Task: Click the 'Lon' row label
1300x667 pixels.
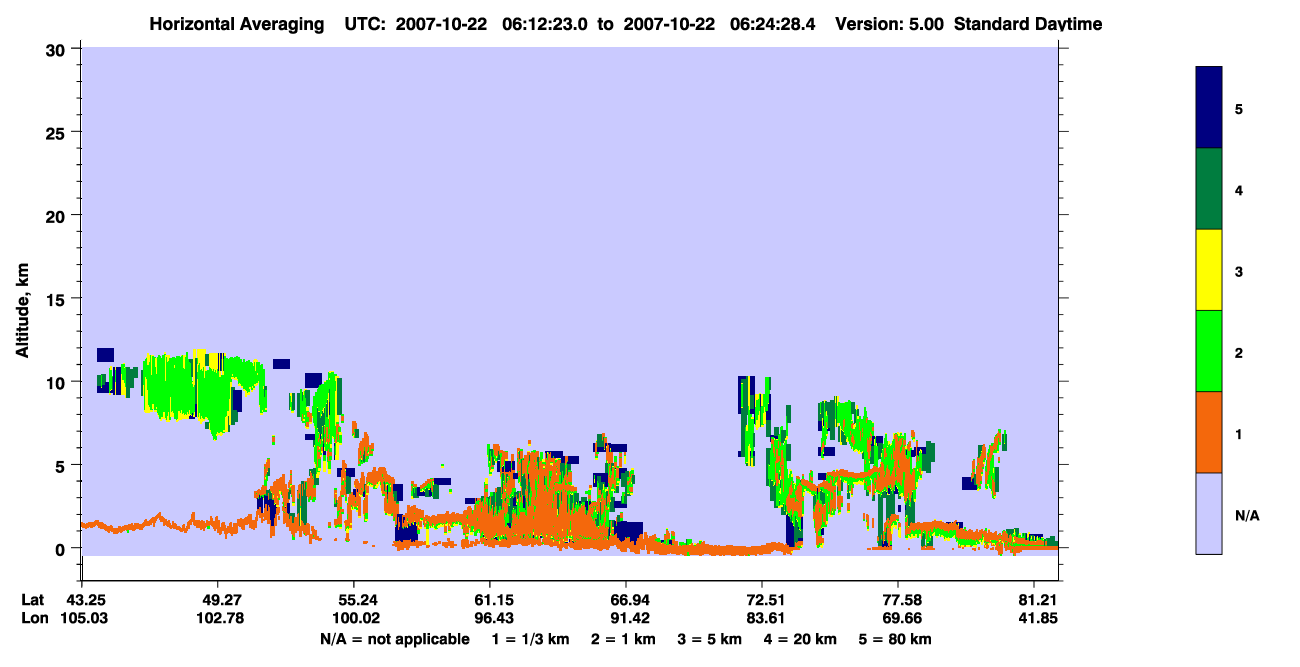Action: point(34,618)
